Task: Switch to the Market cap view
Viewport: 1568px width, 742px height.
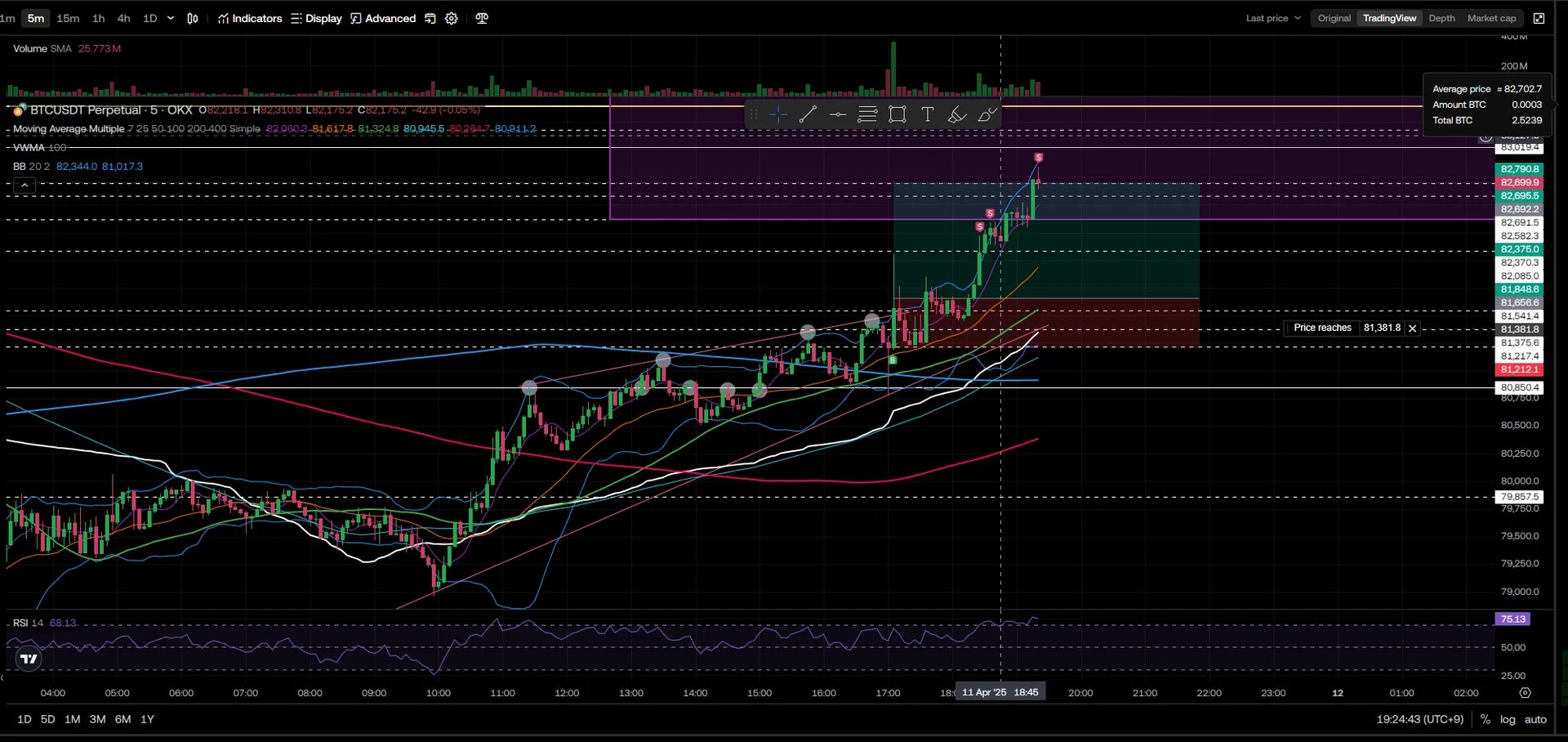Action: tap(1492, 18)
